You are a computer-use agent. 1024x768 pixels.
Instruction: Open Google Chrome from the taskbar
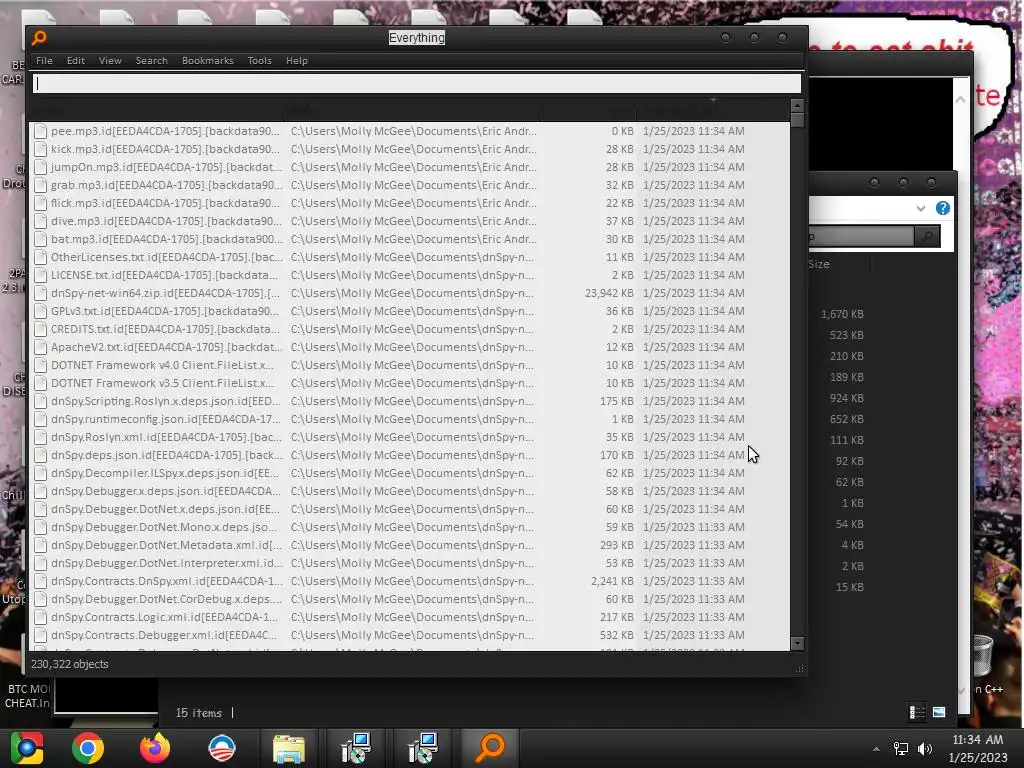(x=88, y=748)
